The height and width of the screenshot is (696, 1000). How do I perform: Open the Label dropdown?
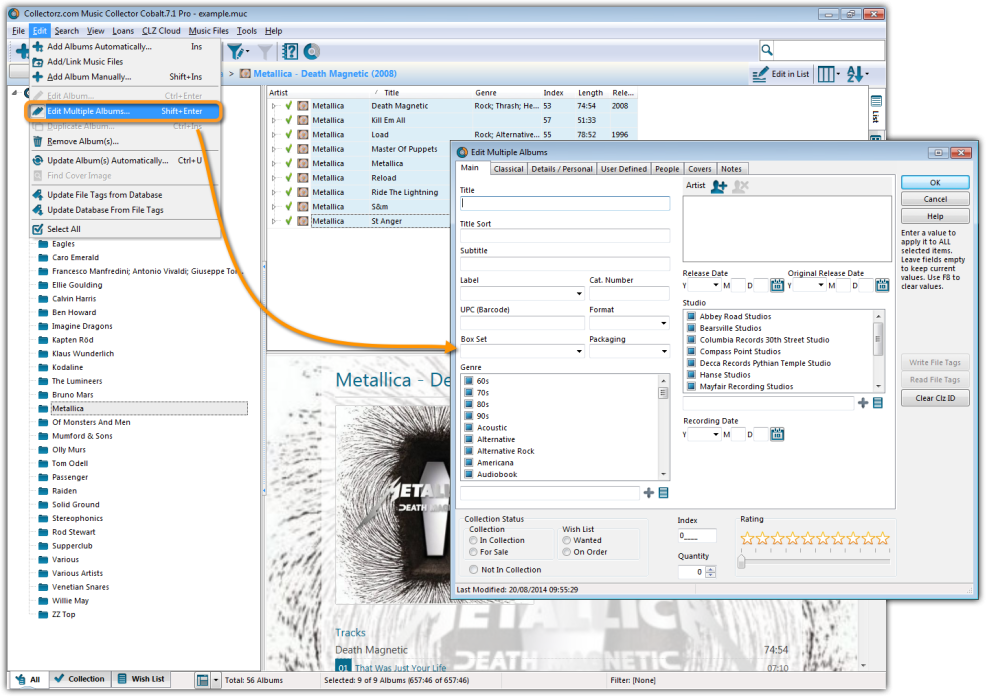[x=579, y=294]
